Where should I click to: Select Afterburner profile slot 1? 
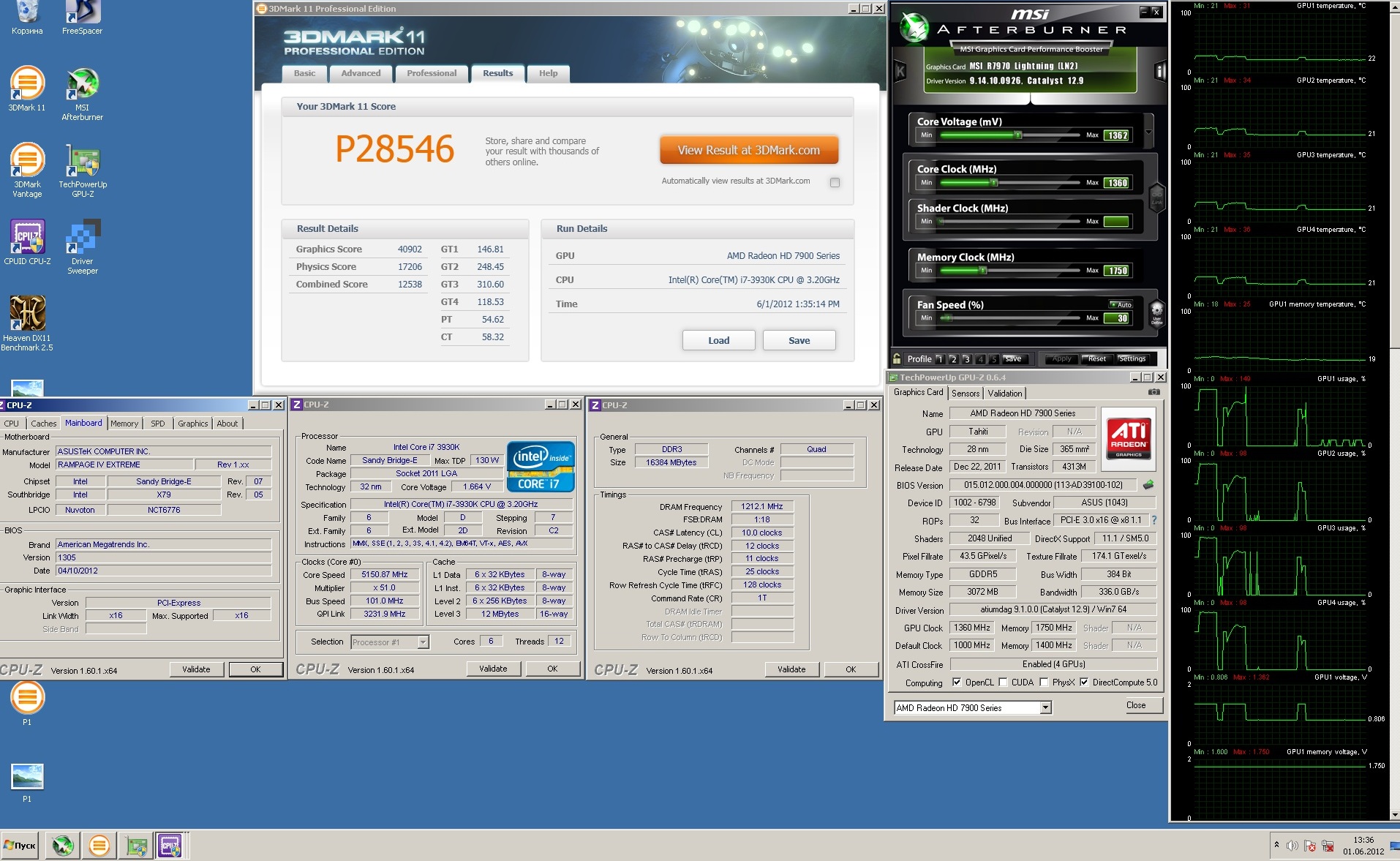click(940, 359)
